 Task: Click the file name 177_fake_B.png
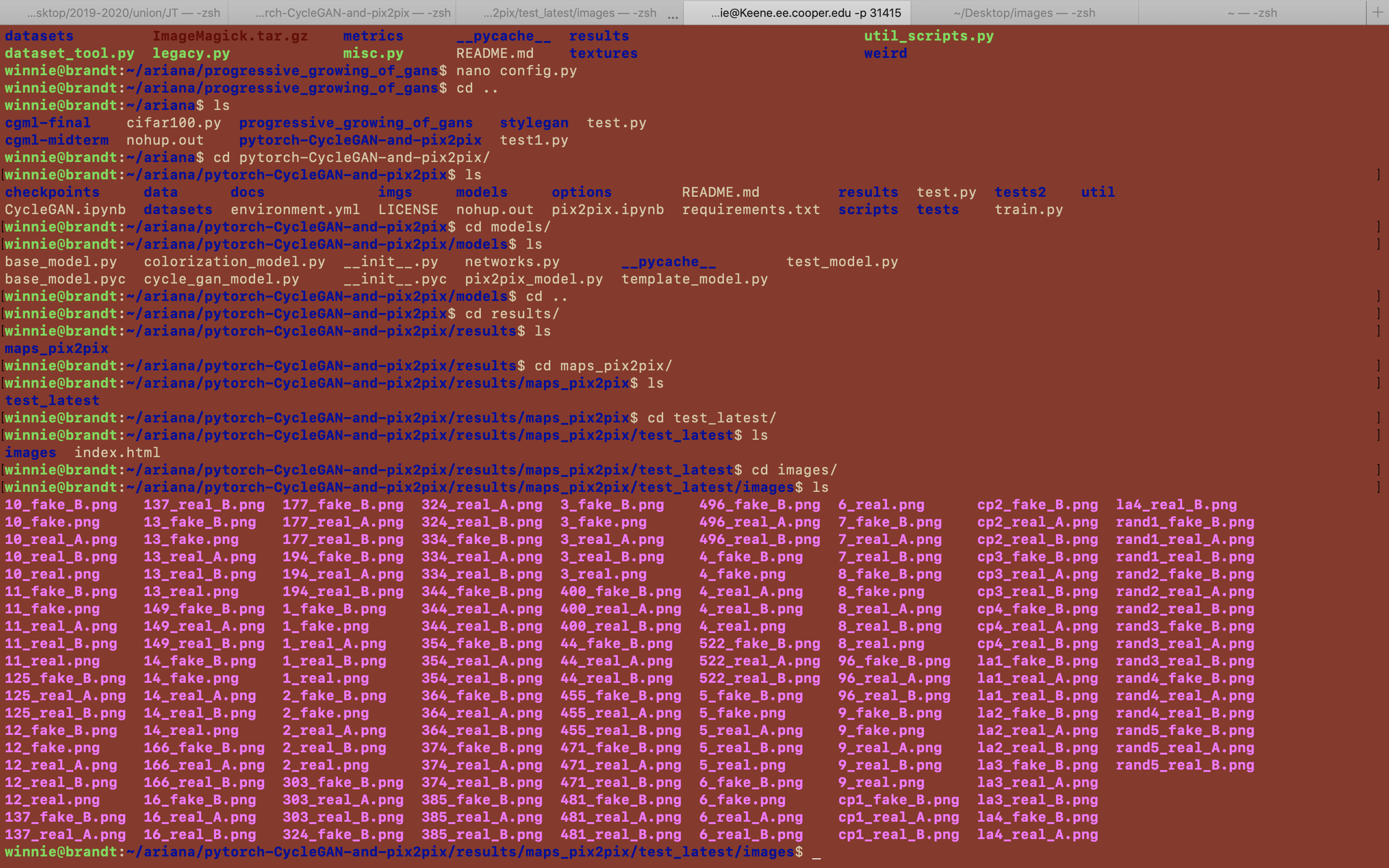point(342,504)
